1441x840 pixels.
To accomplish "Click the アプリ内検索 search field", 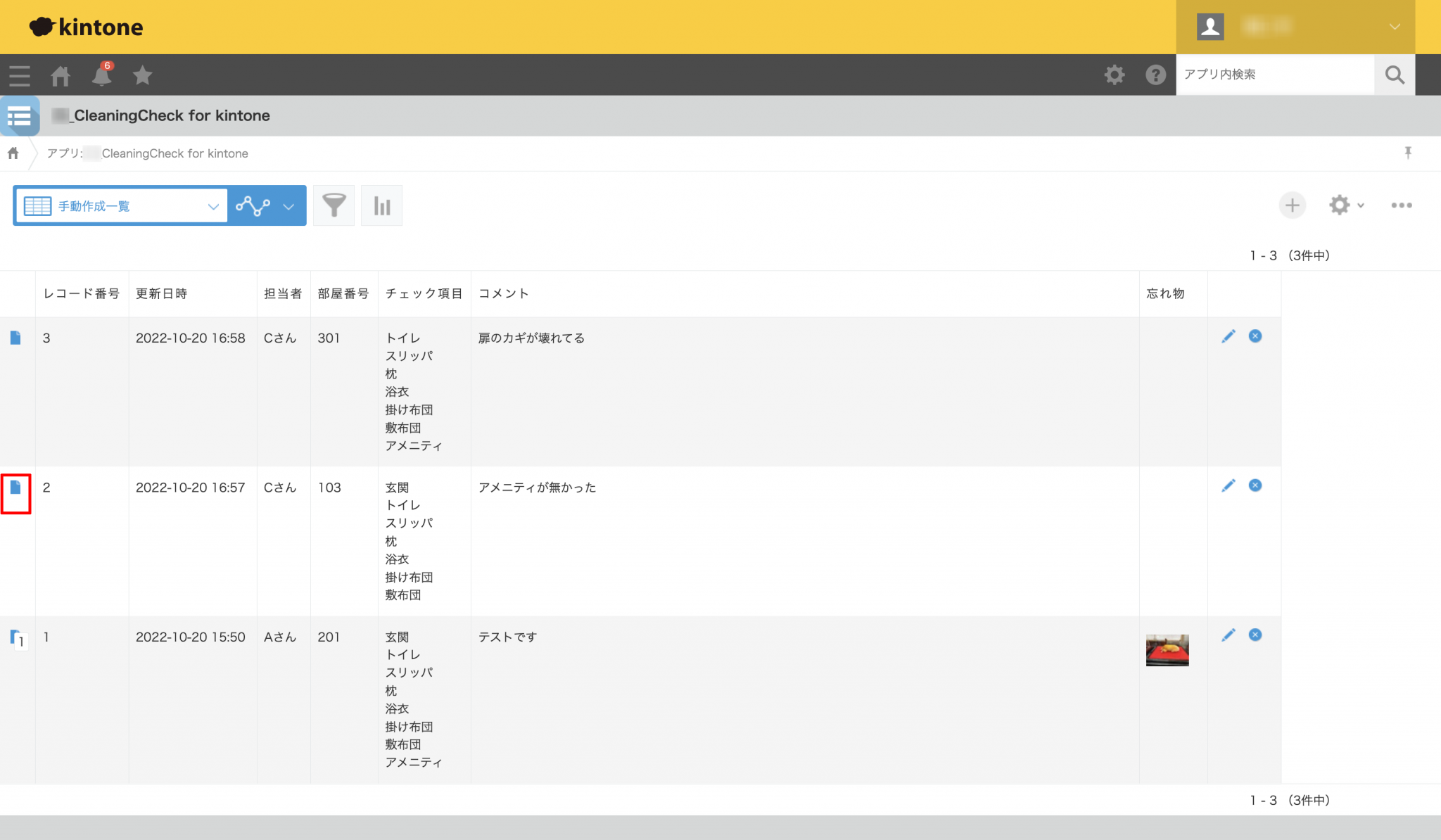I will click(x=1274, y=75).
